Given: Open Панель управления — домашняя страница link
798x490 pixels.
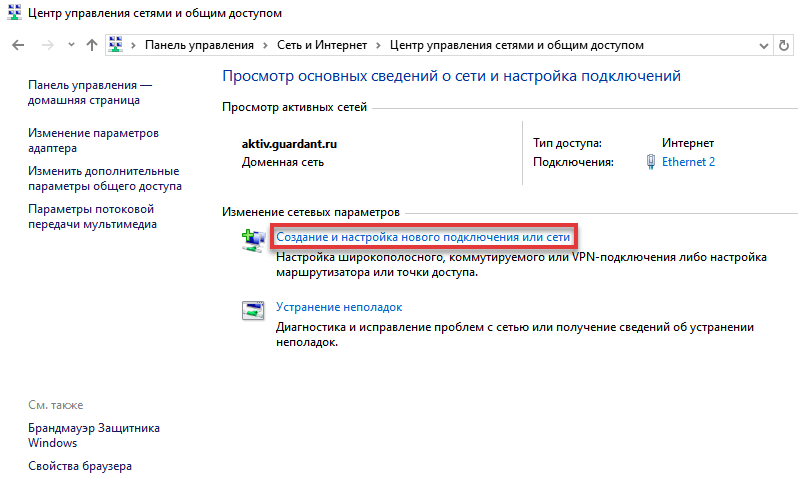Looking at the screenshot, I should (x=90, y=93).
